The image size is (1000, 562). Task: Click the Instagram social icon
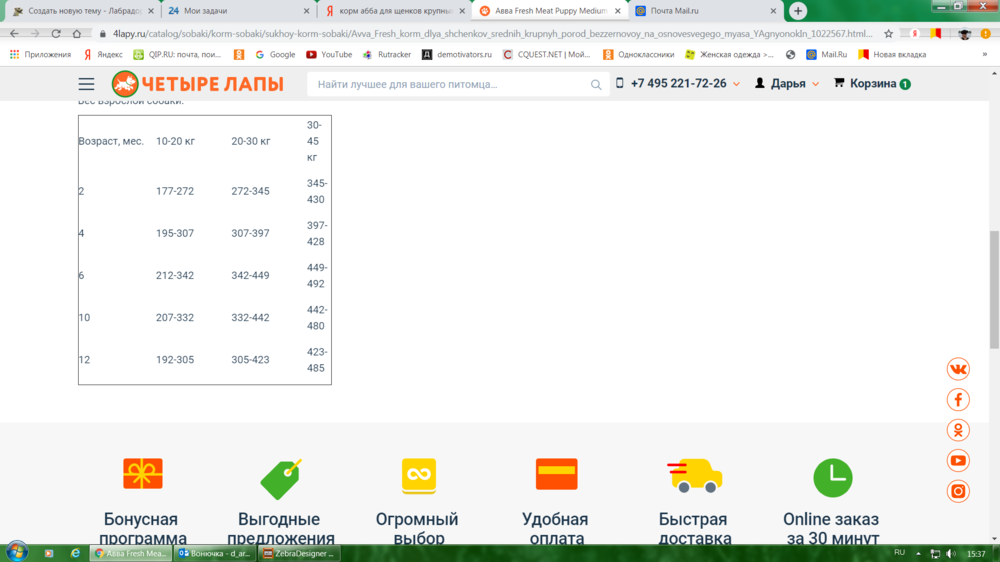point(958,491)
